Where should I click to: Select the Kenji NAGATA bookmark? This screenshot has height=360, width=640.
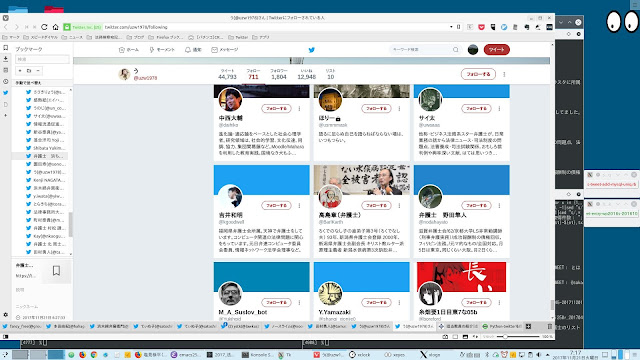(45, 180)
